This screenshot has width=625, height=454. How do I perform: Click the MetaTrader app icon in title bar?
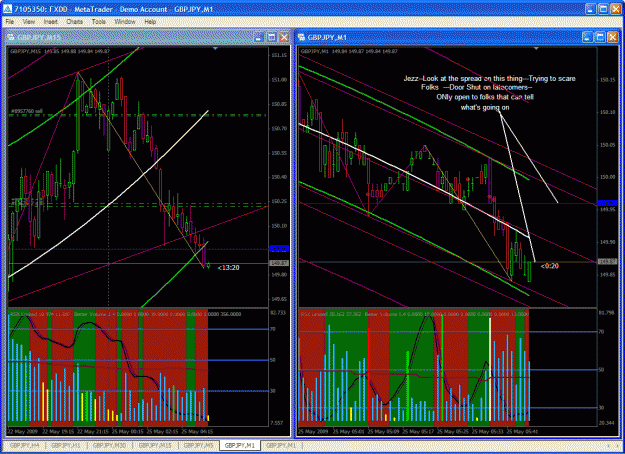[7, 9]
